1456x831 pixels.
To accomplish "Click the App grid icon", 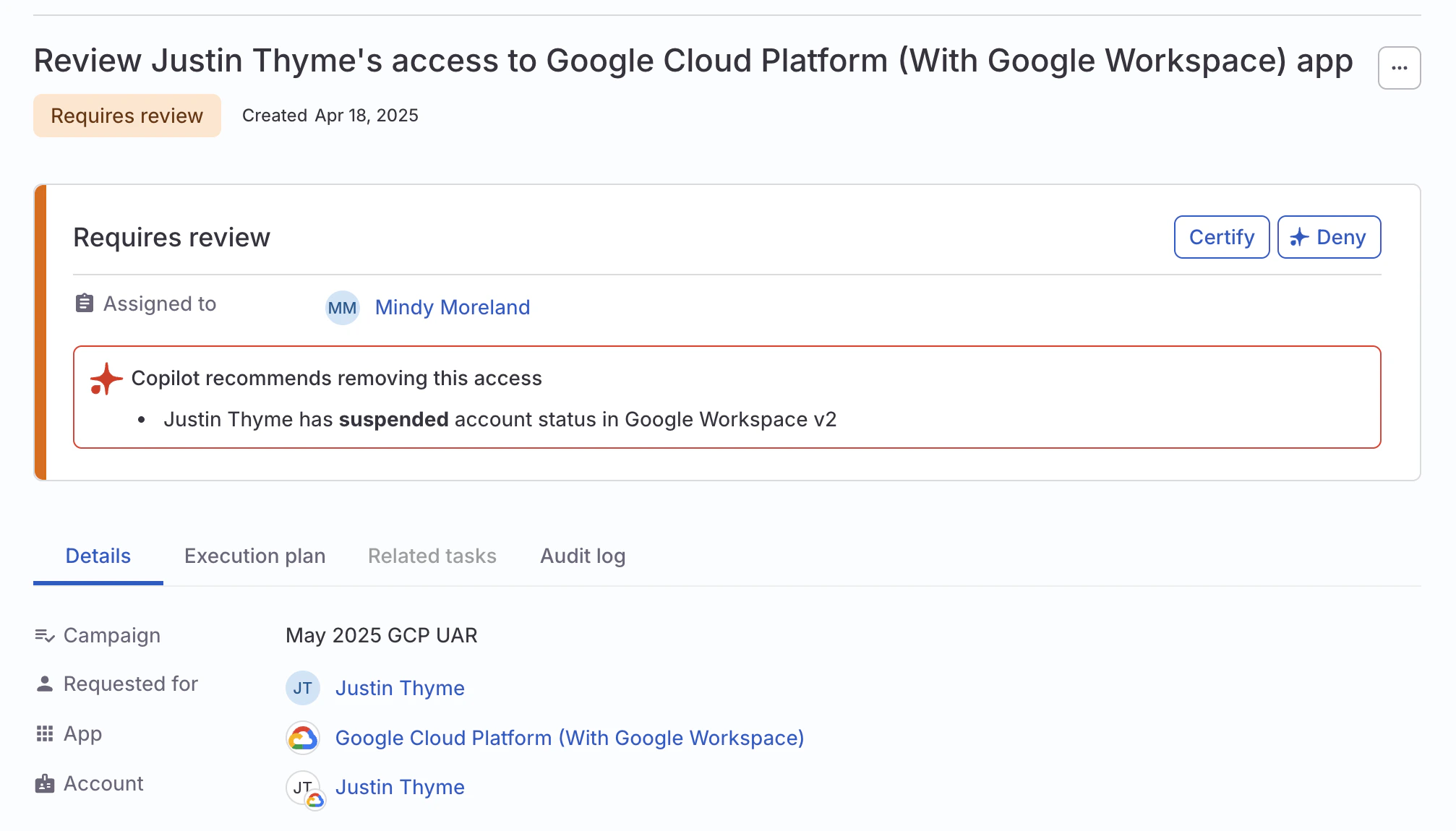I will tap(45, 734).
